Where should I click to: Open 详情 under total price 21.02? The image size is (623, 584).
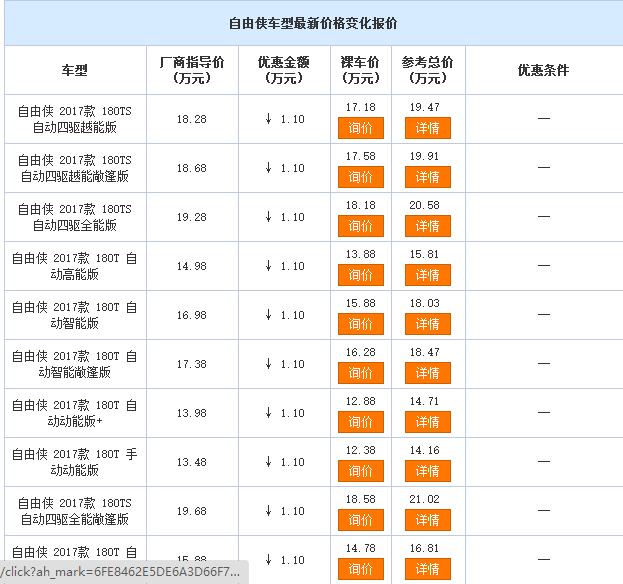tap(428, 520)
